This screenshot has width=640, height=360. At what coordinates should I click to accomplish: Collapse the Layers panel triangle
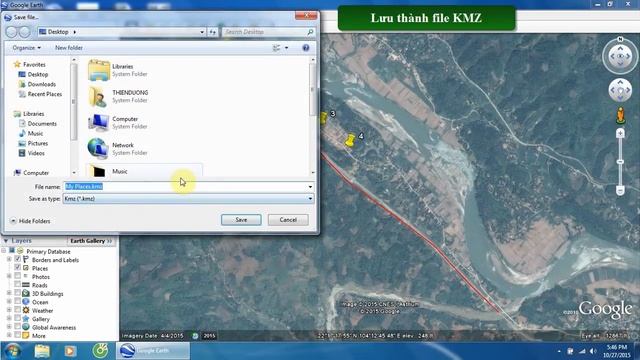[6, 241]
